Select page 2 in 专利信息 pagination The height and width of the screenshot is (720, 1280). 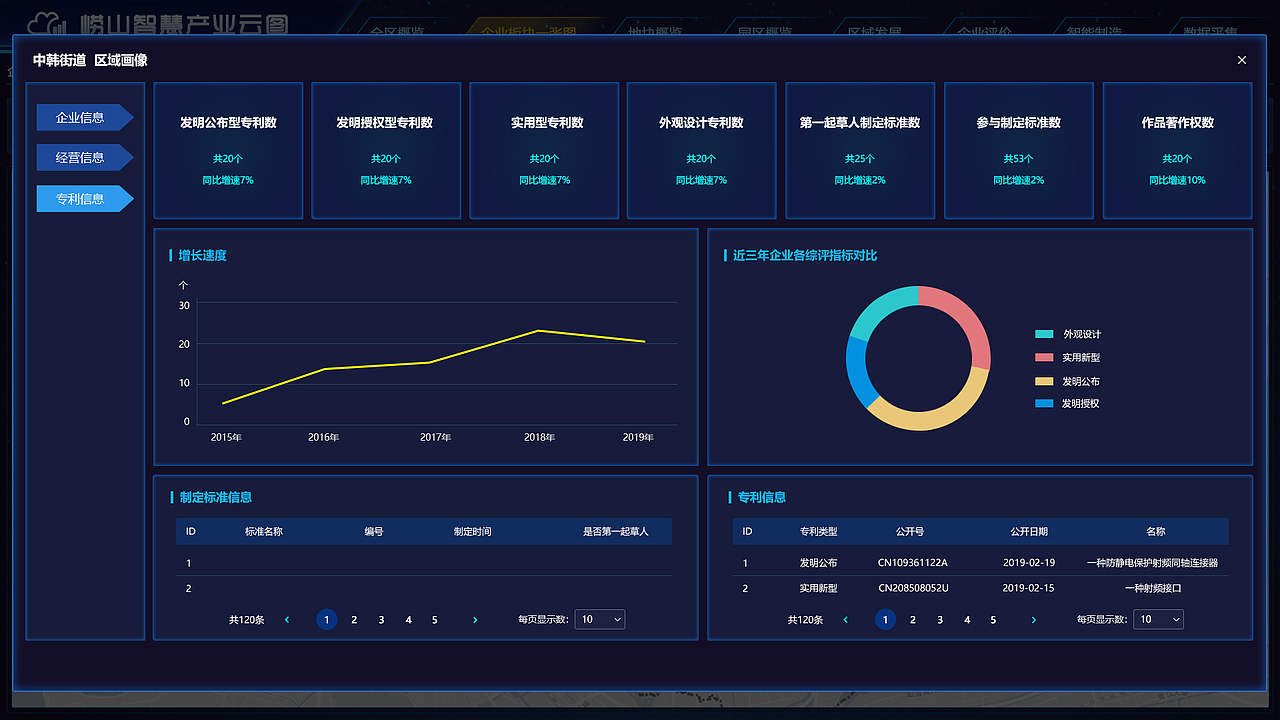point(913,620)
